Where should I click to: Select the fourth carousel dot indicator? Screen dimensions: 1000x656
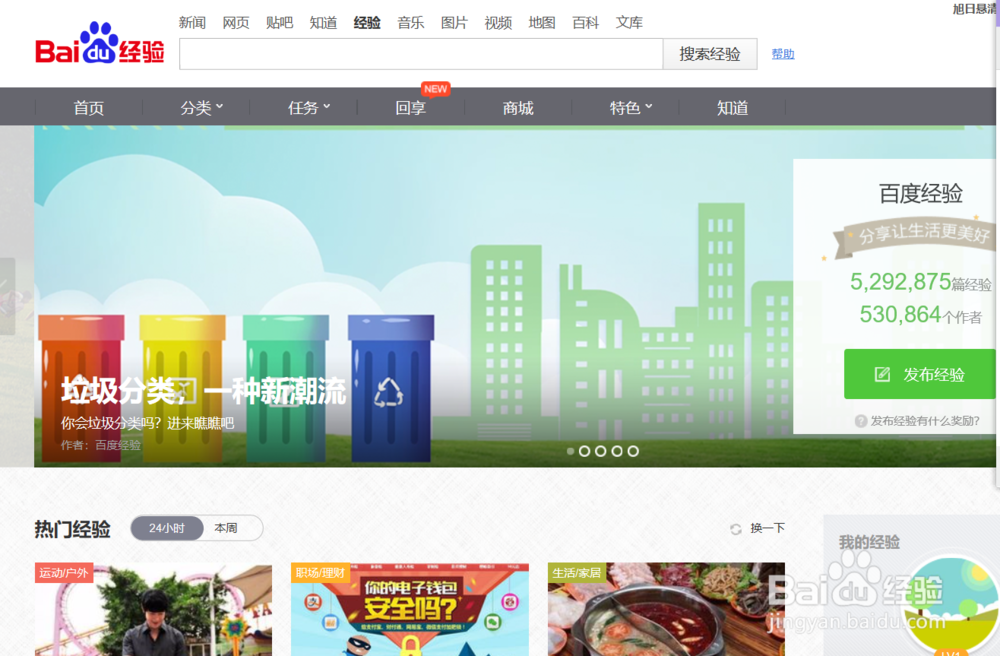pos(617,451)
